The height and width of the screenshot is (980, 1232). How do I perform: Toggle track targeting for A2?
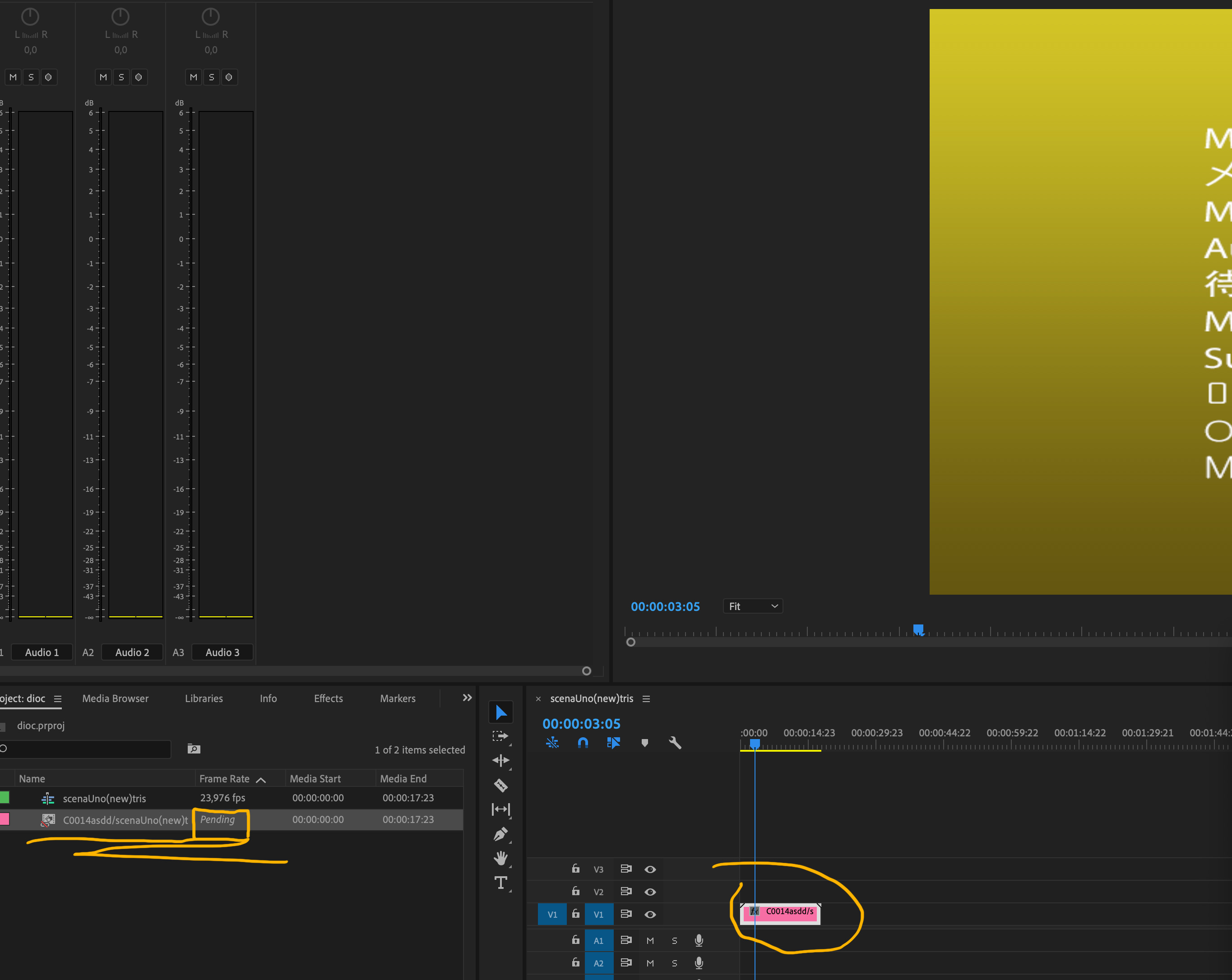598,963
